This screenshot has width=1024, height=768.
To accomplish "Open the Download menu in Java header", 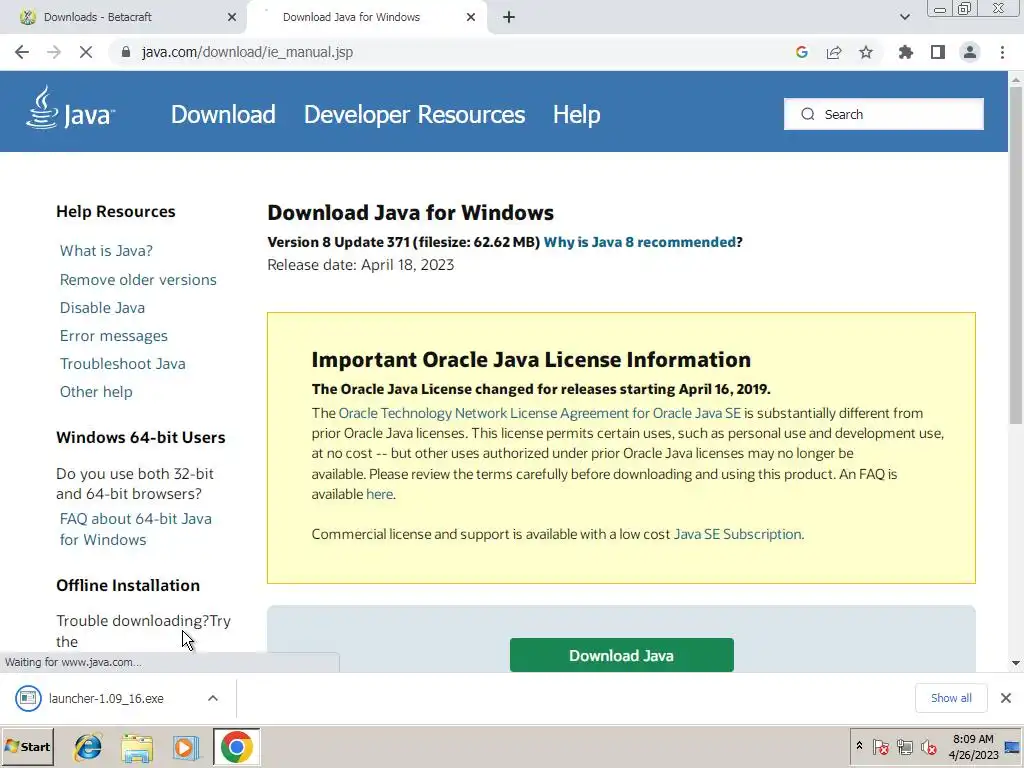I will [x=223, y=114].
